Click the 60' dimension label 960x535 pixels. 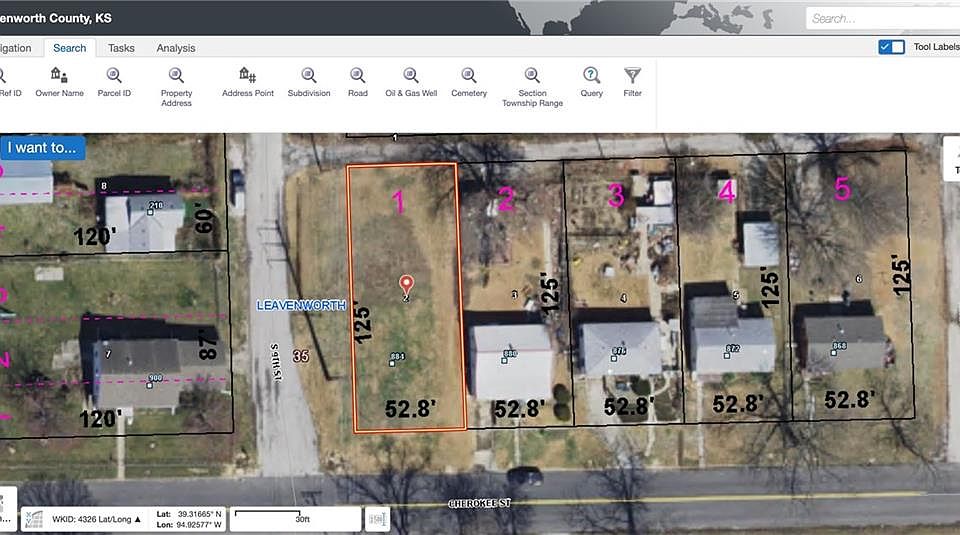click(x=204, y=219)
